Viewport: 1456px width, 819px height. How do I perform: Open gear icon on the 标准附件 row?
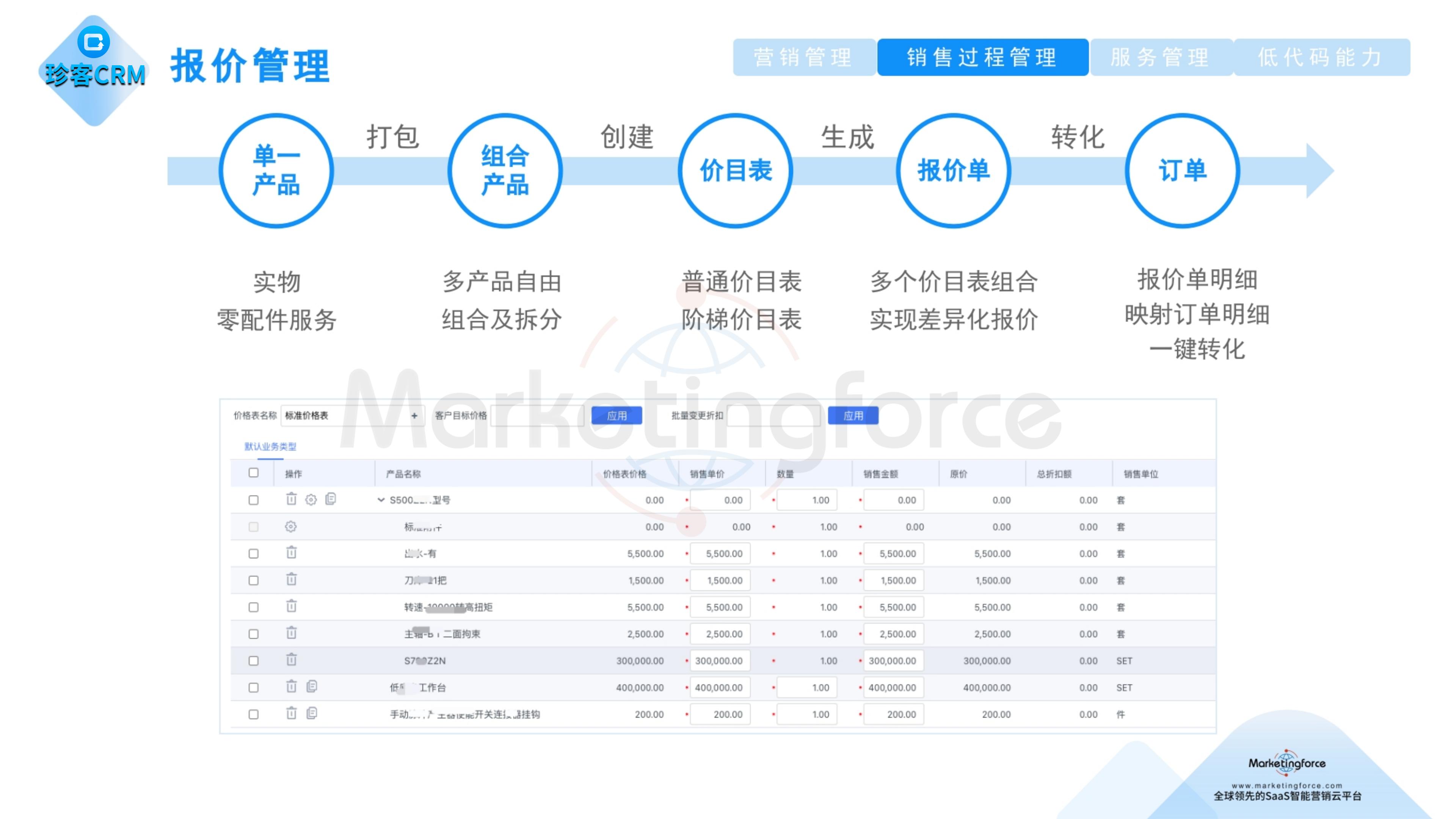[x=290, y=527]
